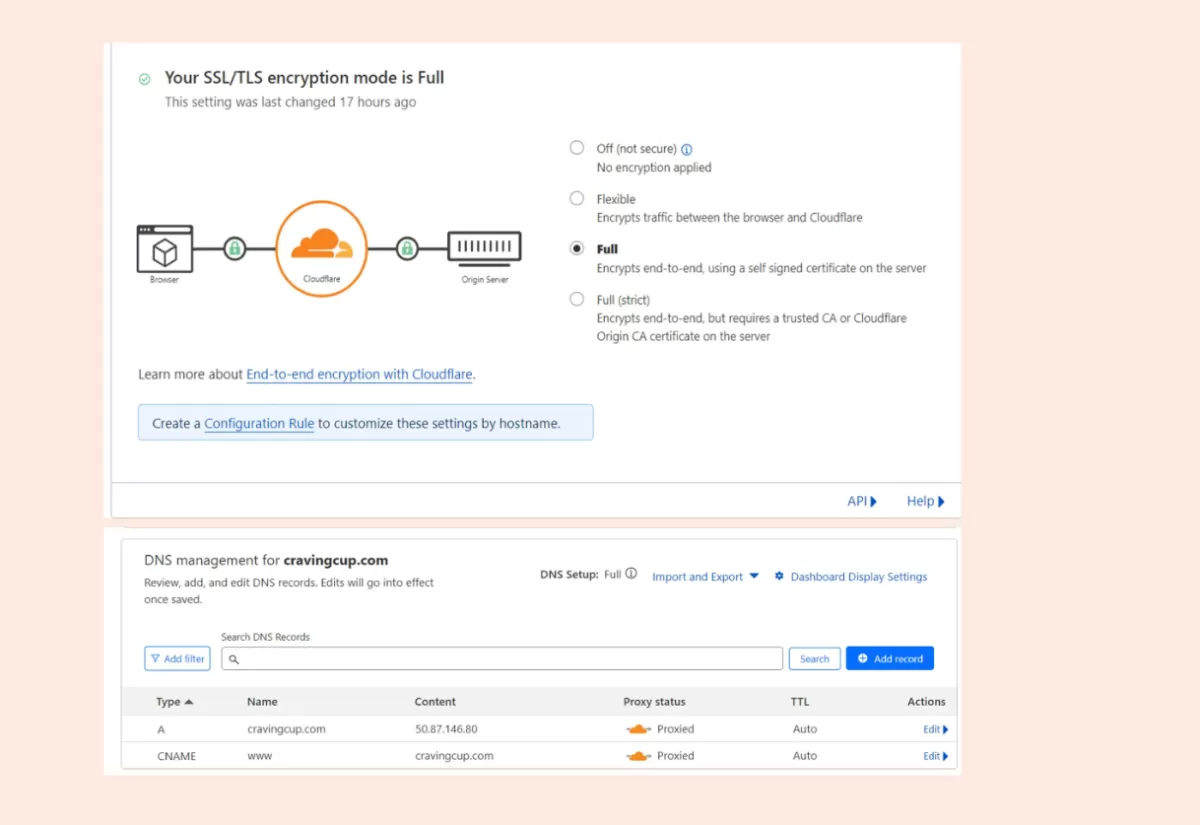Click the info icon beside Off (not secure)
Image resolution: width=1200 pixels, height=825 pixels.
[x=687, y=149]
